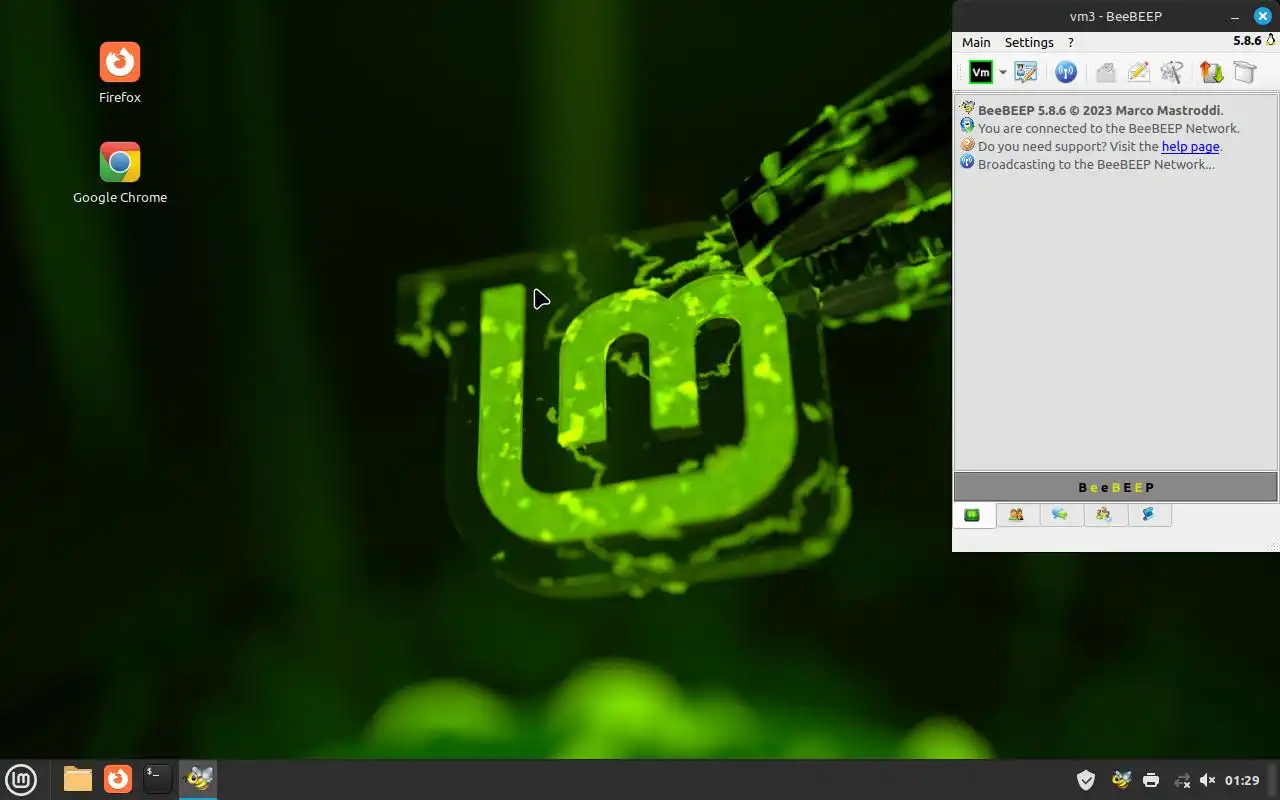Switch to the users tab with two people

1016,515
